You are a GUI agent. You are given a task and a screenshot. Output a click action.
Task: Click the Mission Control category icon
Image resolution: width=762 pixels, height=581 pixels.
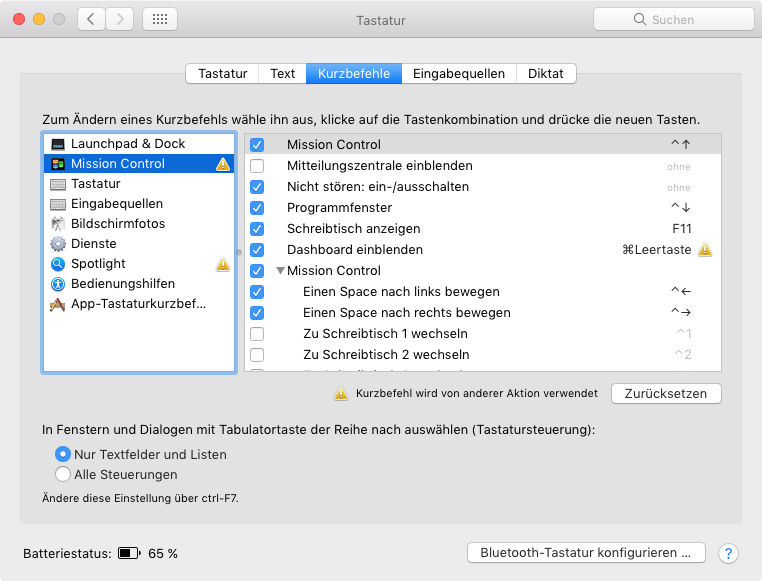58,164
